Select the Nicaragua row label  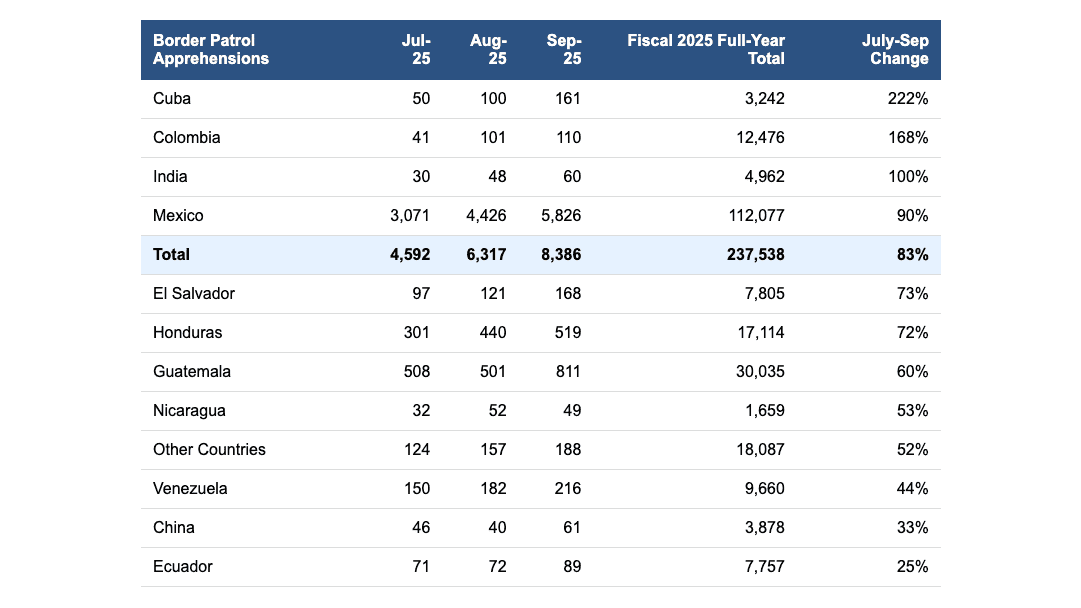pos(189,411)
